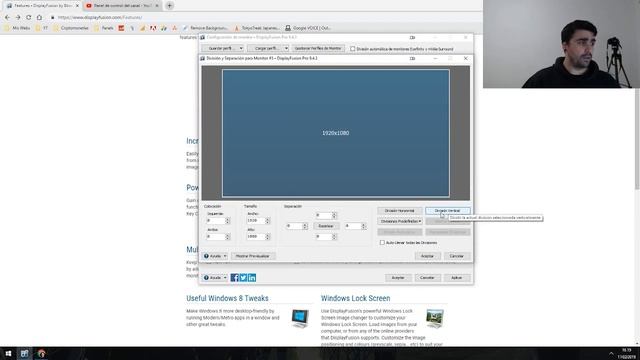
Task: Select the 1920x1080 monitor preview area
Action: point(336,133)
